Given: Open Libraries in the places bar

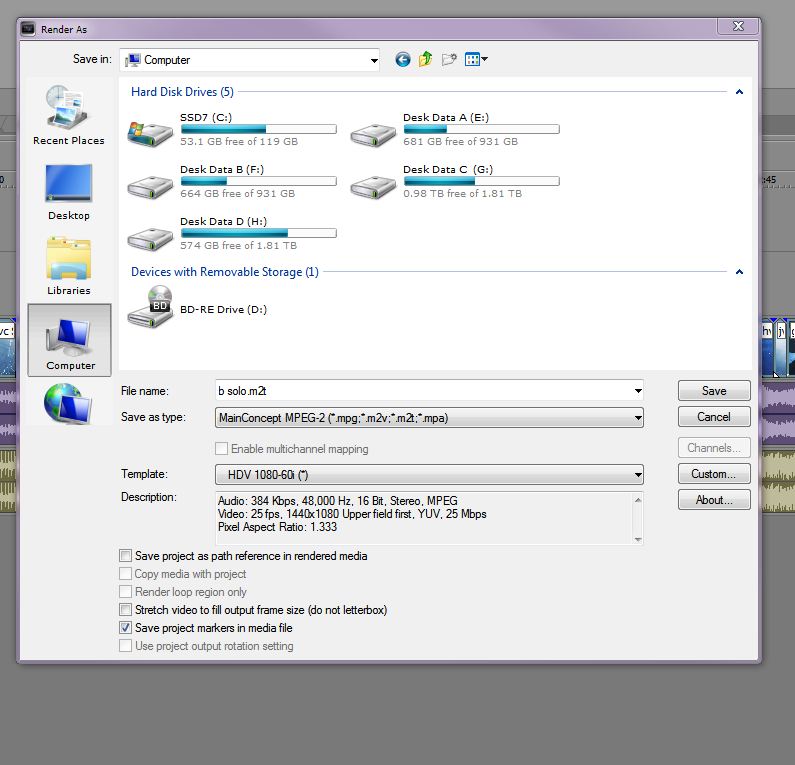Looking at the screenshot, I should [68, 266].
